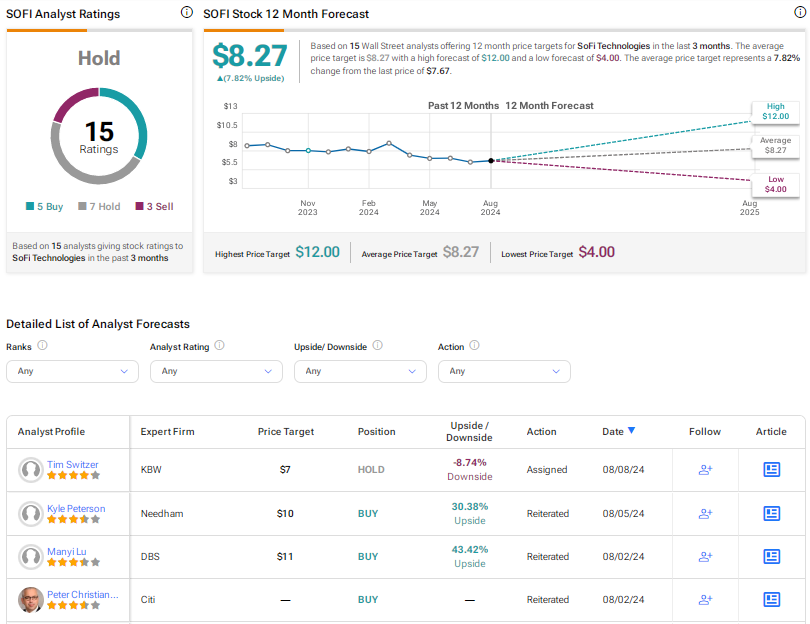This screenshot has height=624, width=810.
Task: Click info icon beside 12 Month Forecast heading
Action: 800,12
